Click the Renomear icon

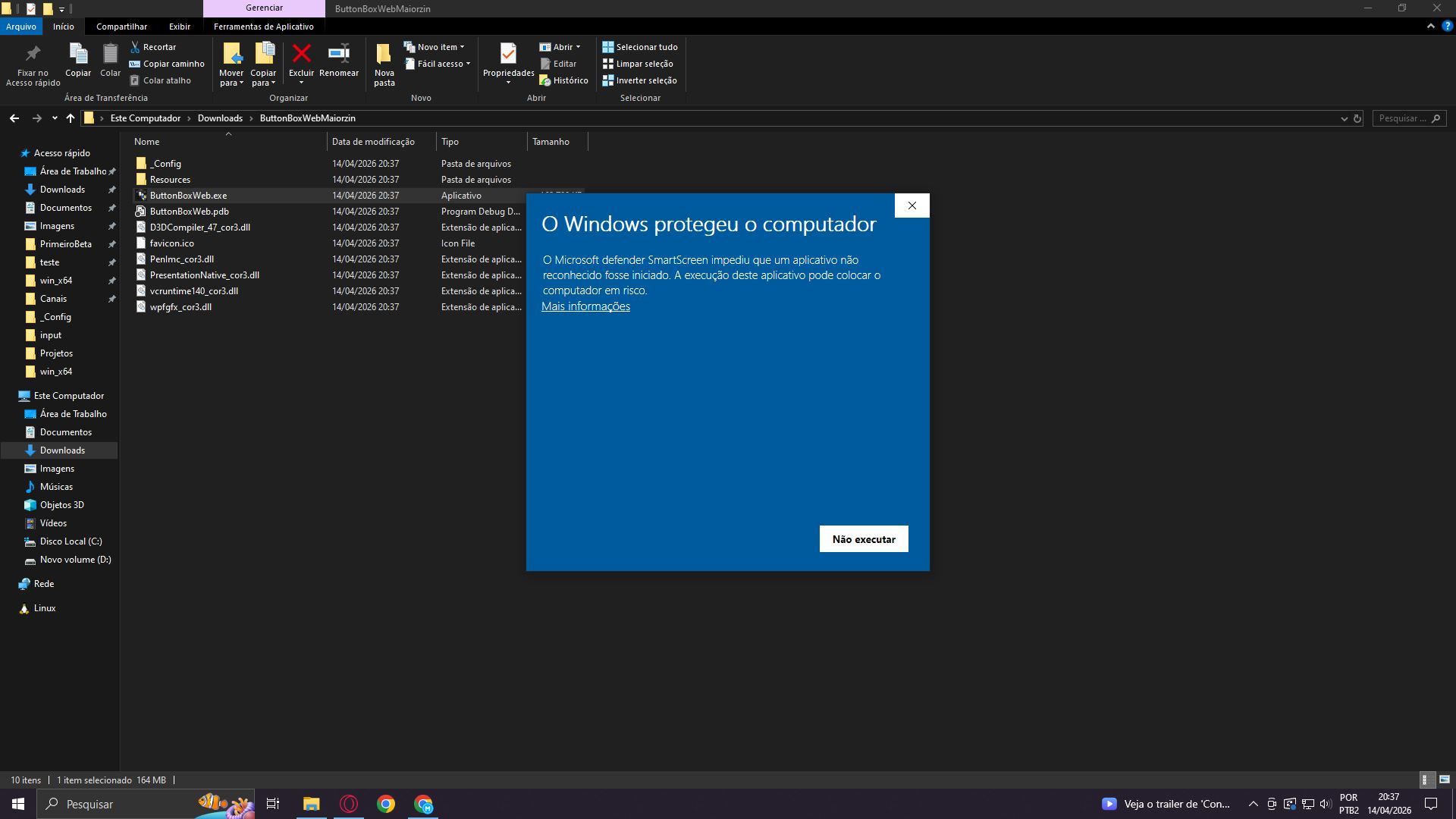339,53
